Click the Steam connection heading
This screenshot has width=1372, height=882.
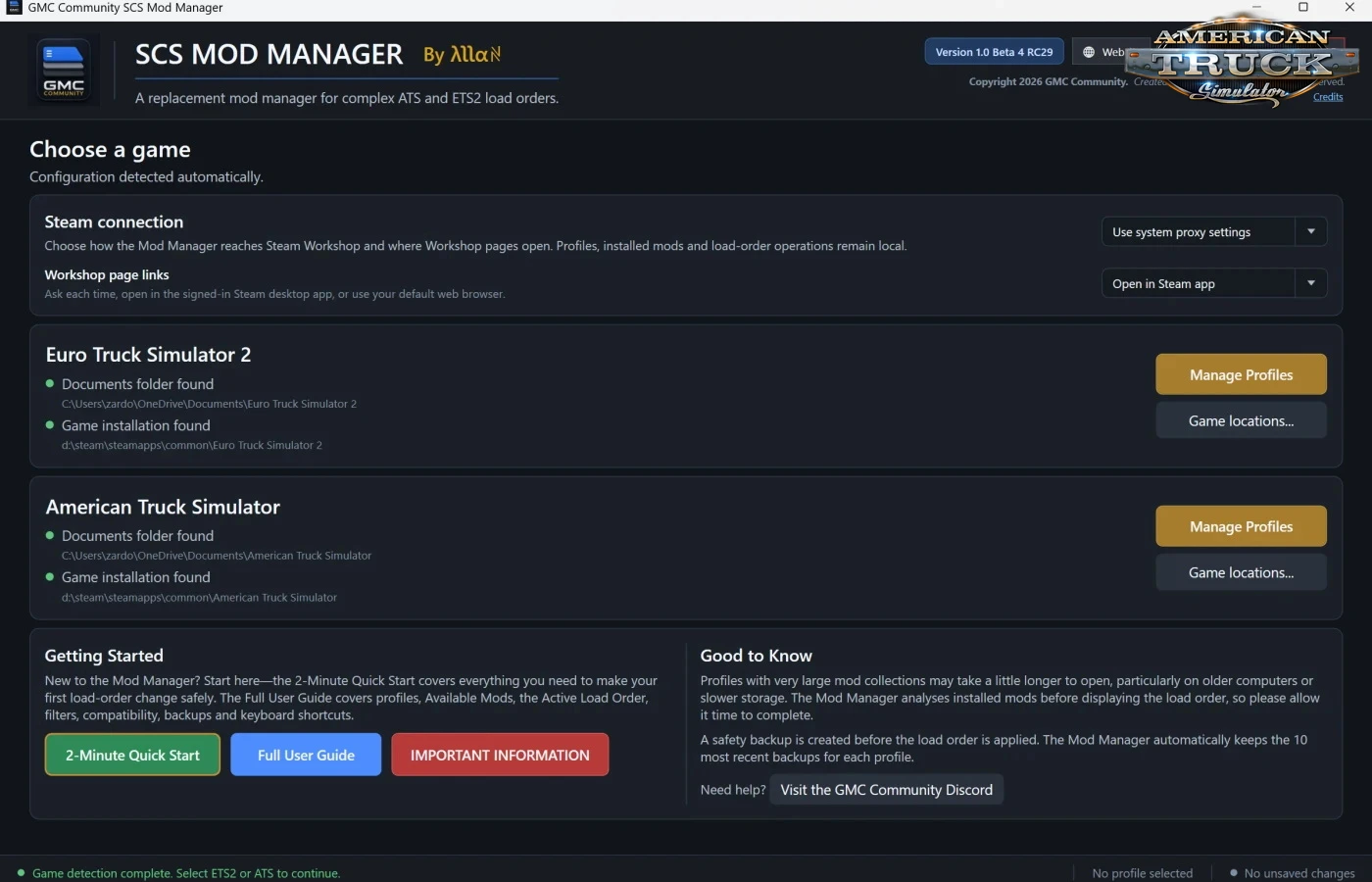tap(114, 222)
